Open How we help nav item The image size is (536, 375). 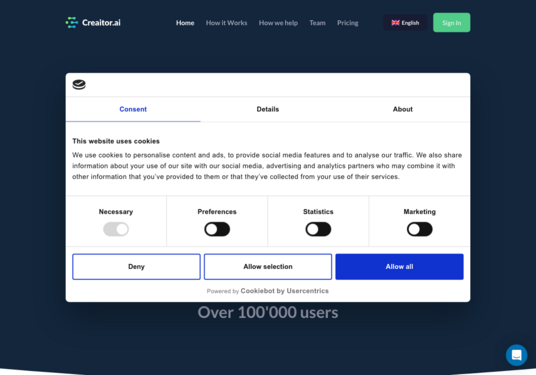tap(278, 23)
